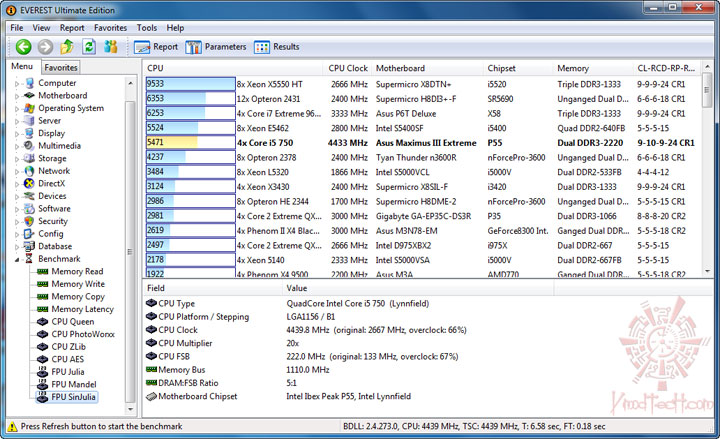
Task: Select CPU AES benchmark
Action: click(x=68, y=359)
